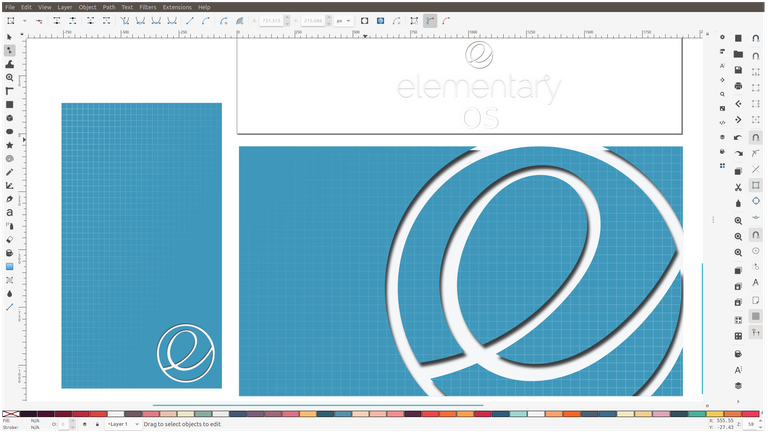Screen dimensions: 768x434
Task: Open the Extensions menu
Action: tap(177, 7)
